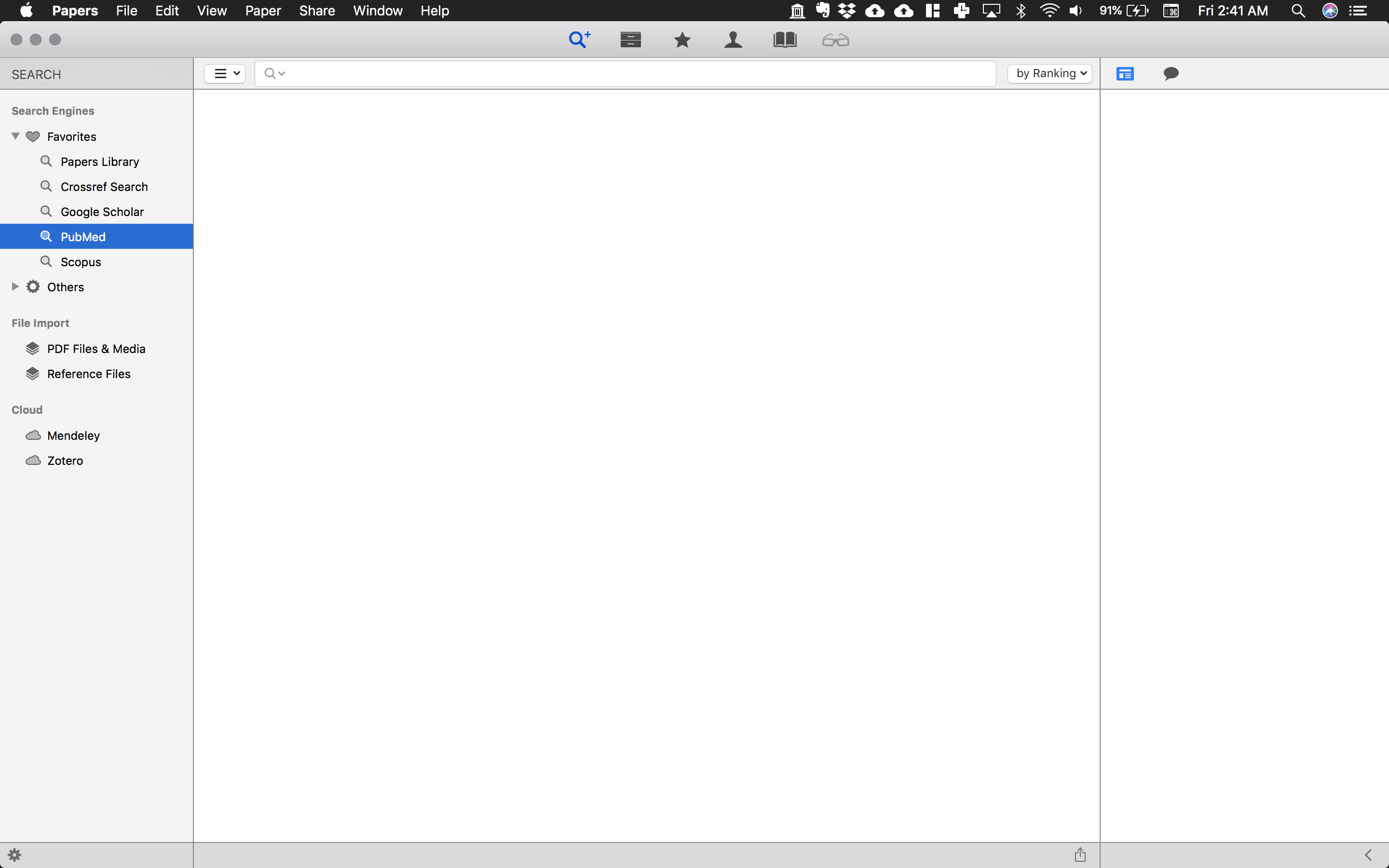Show the inspector overview panel icon
Screen dimensions: 1389x868
[1125, 73]
